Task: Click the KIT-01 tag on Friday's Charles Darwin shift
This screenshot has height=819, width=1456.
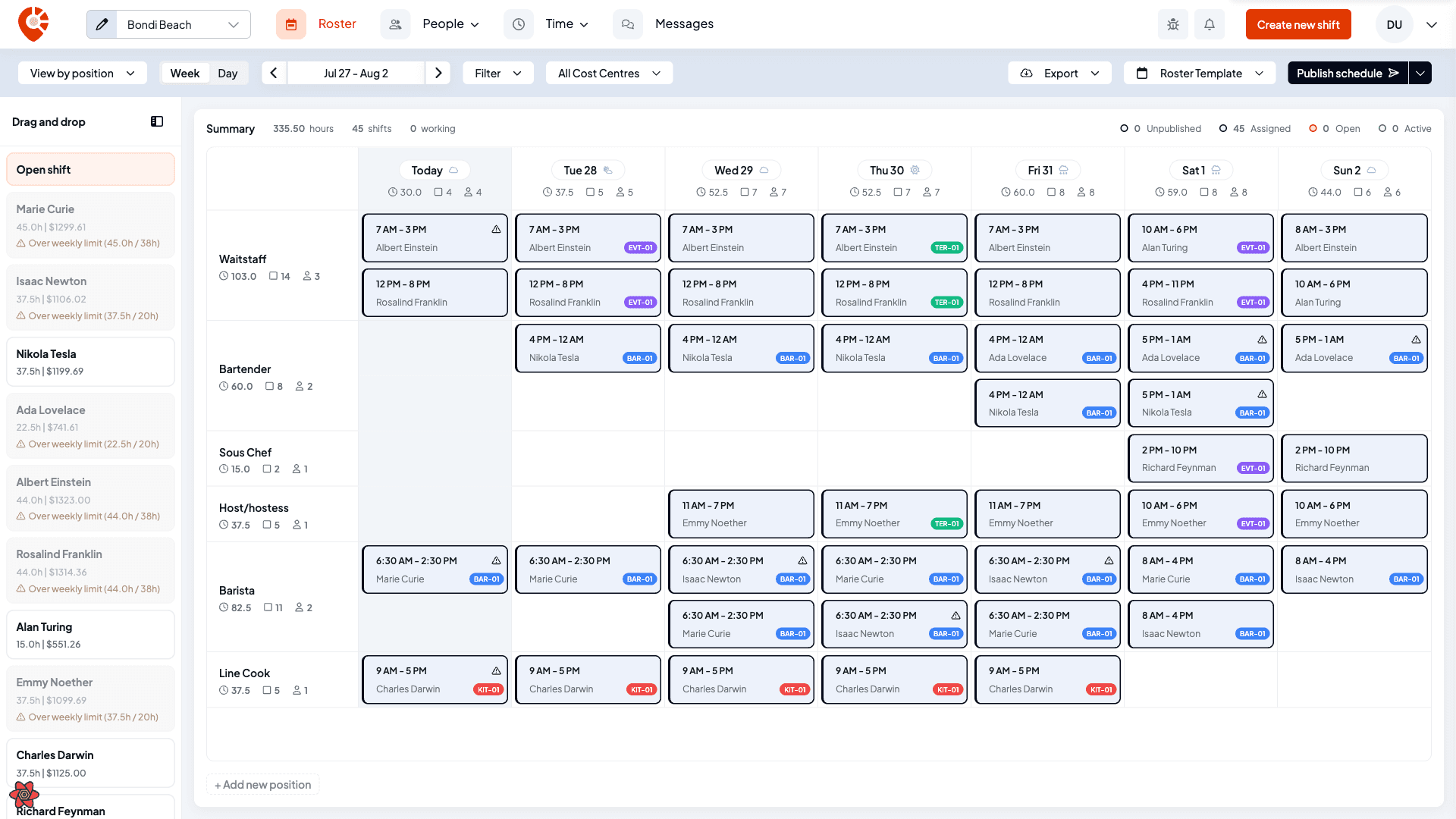Action: tap(1100, 689)
